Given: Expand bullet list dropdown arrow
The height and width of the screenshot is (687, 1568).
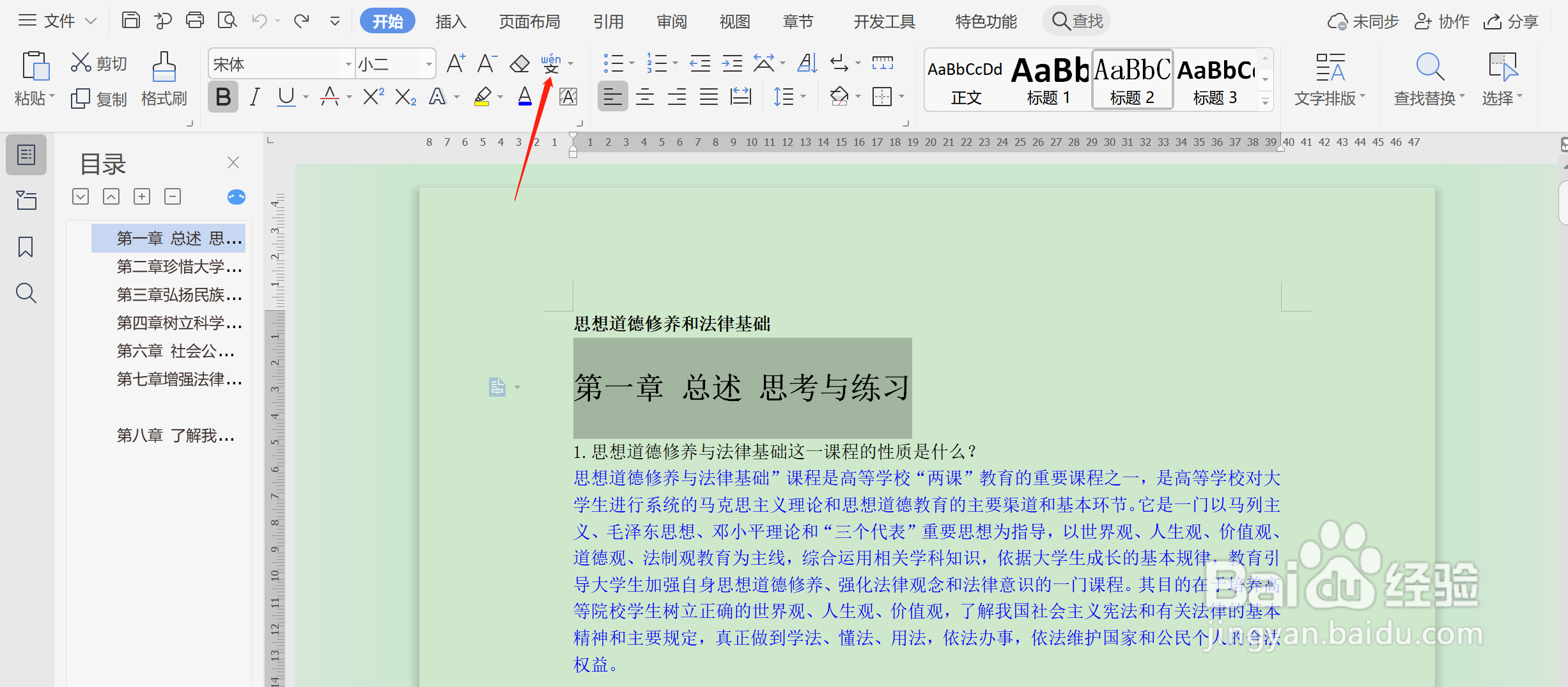Looking at the screenshot, I should (x=632, y=63).
